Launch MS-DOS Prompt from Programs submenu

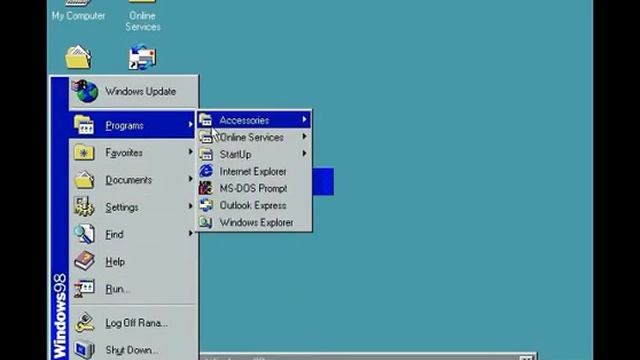click(254, 188)
